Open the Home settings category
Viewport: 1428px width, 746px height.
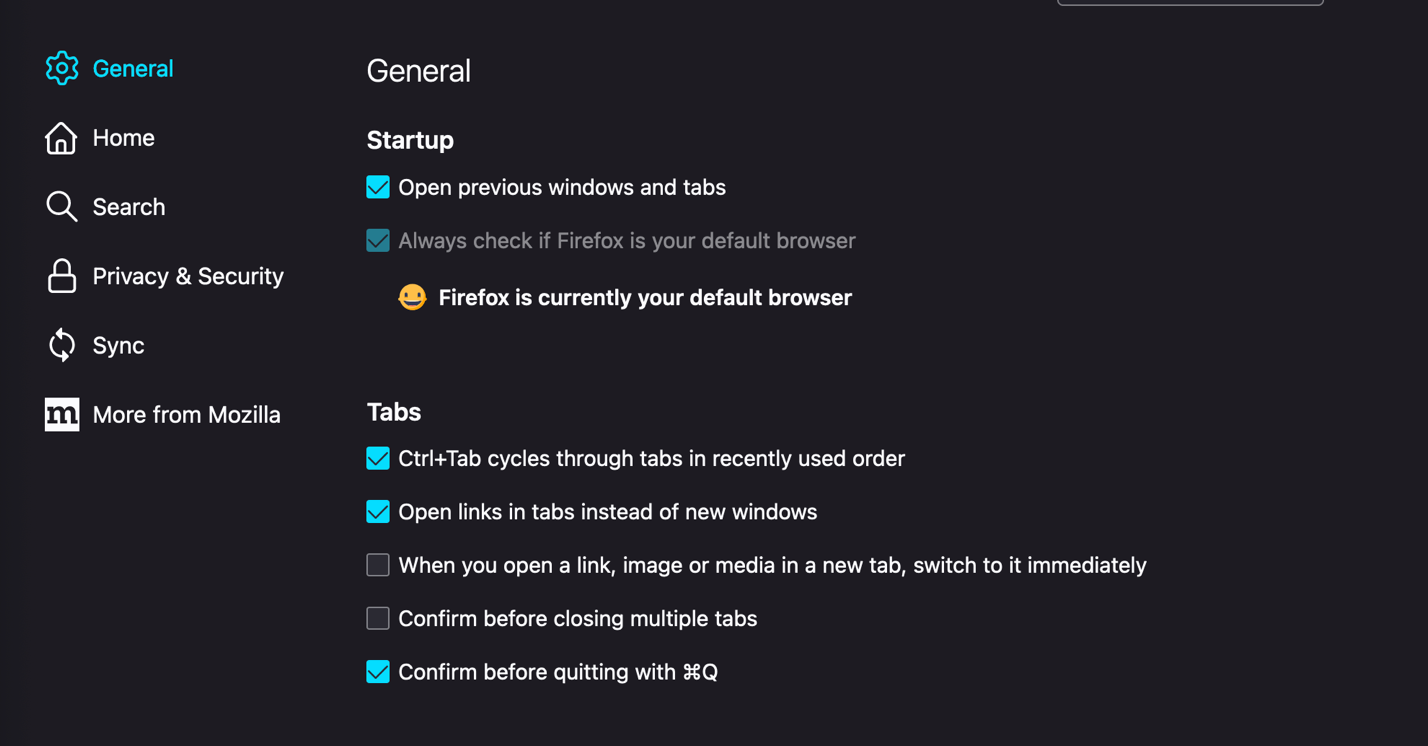(123, 138)
